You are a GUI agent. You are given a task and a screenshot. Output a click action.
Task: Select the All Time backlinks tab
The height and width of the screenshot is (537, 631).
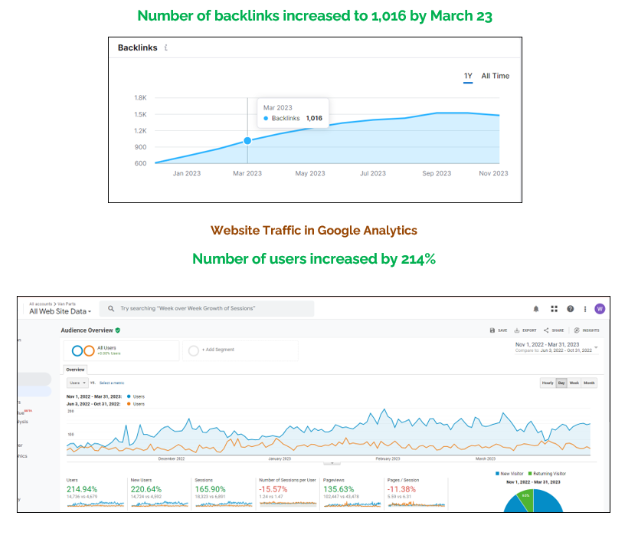pos(495,76)
